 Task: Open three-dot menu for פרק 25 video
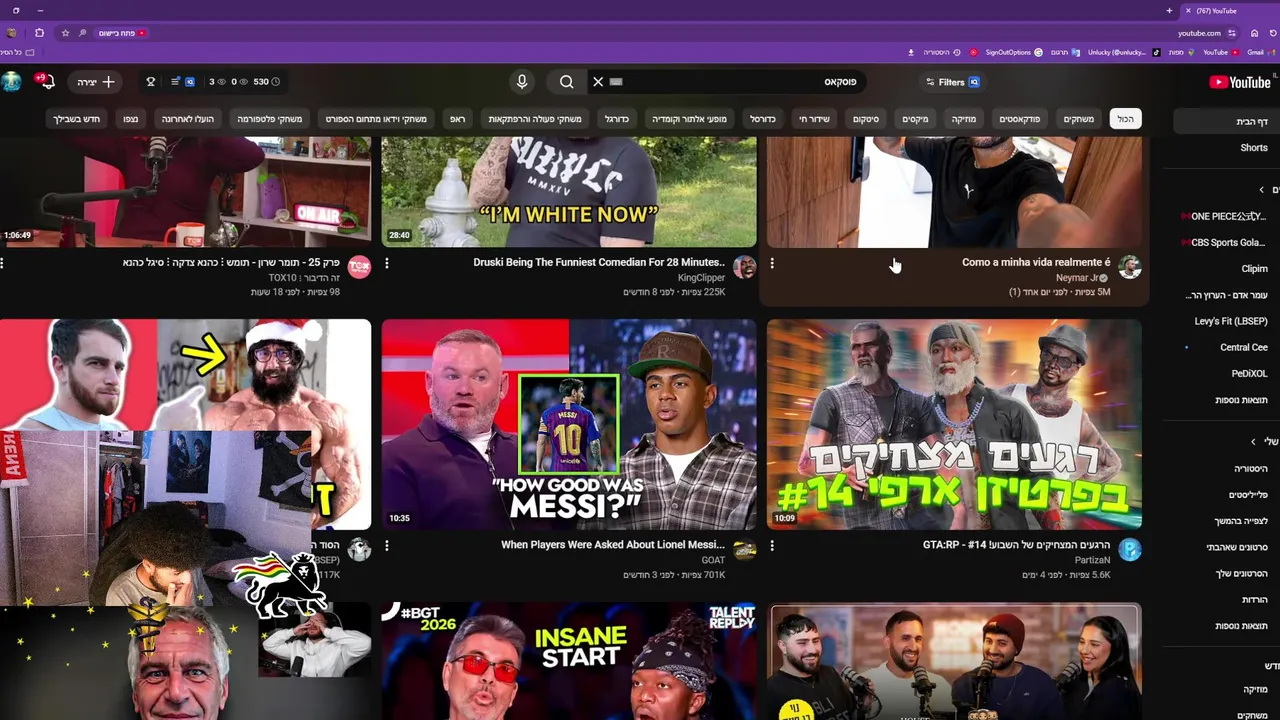tap(3, 263)
